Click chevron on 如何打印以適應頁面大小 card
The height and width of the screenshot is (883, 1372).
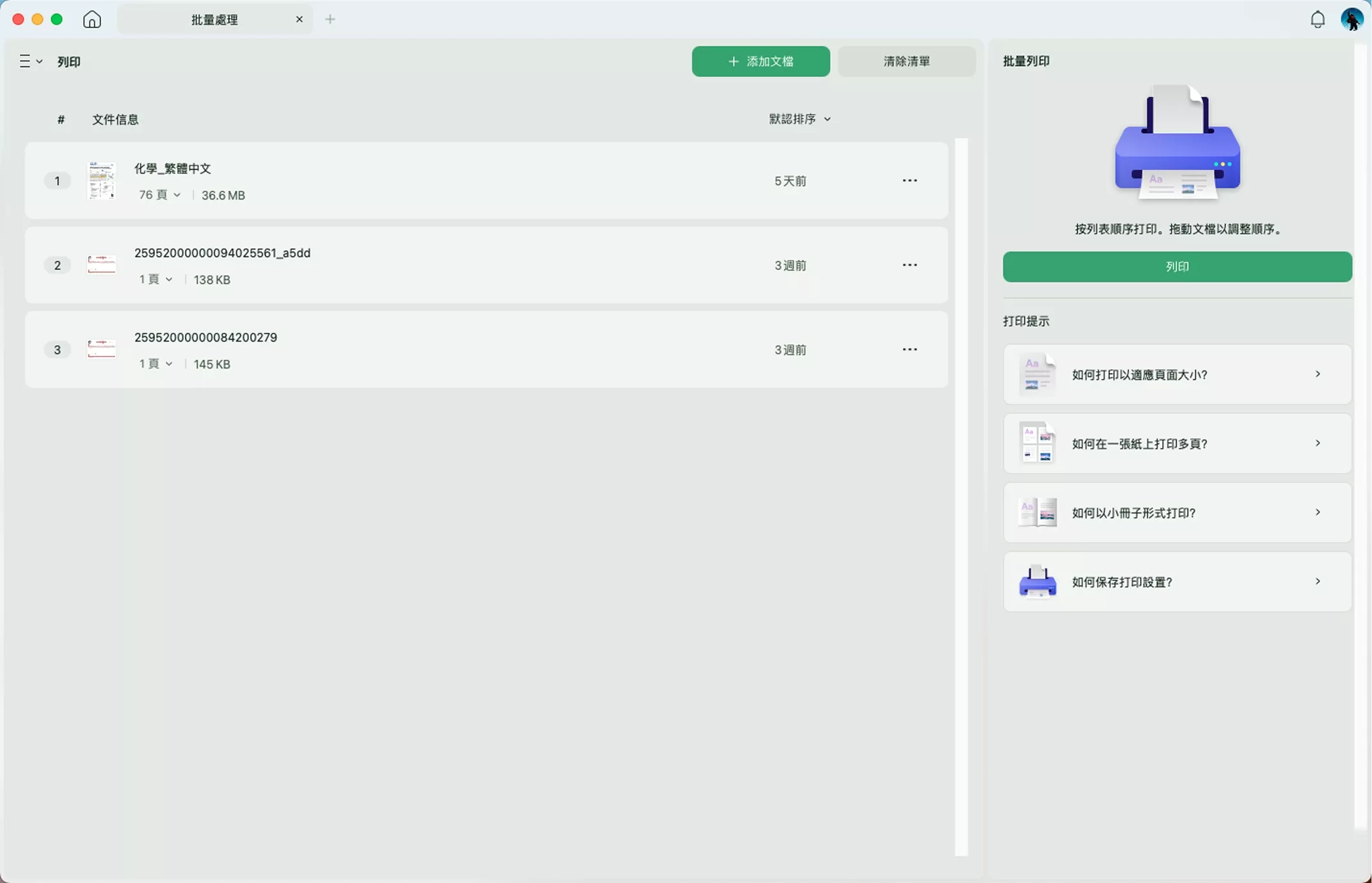click(1318, 374)
